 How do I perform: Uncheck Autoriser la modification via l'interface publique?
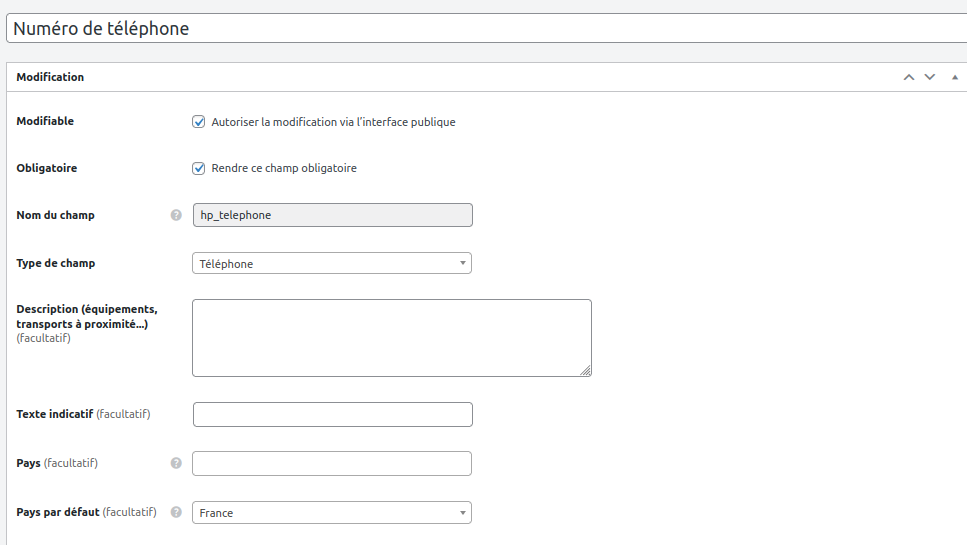tap(199, 121)
